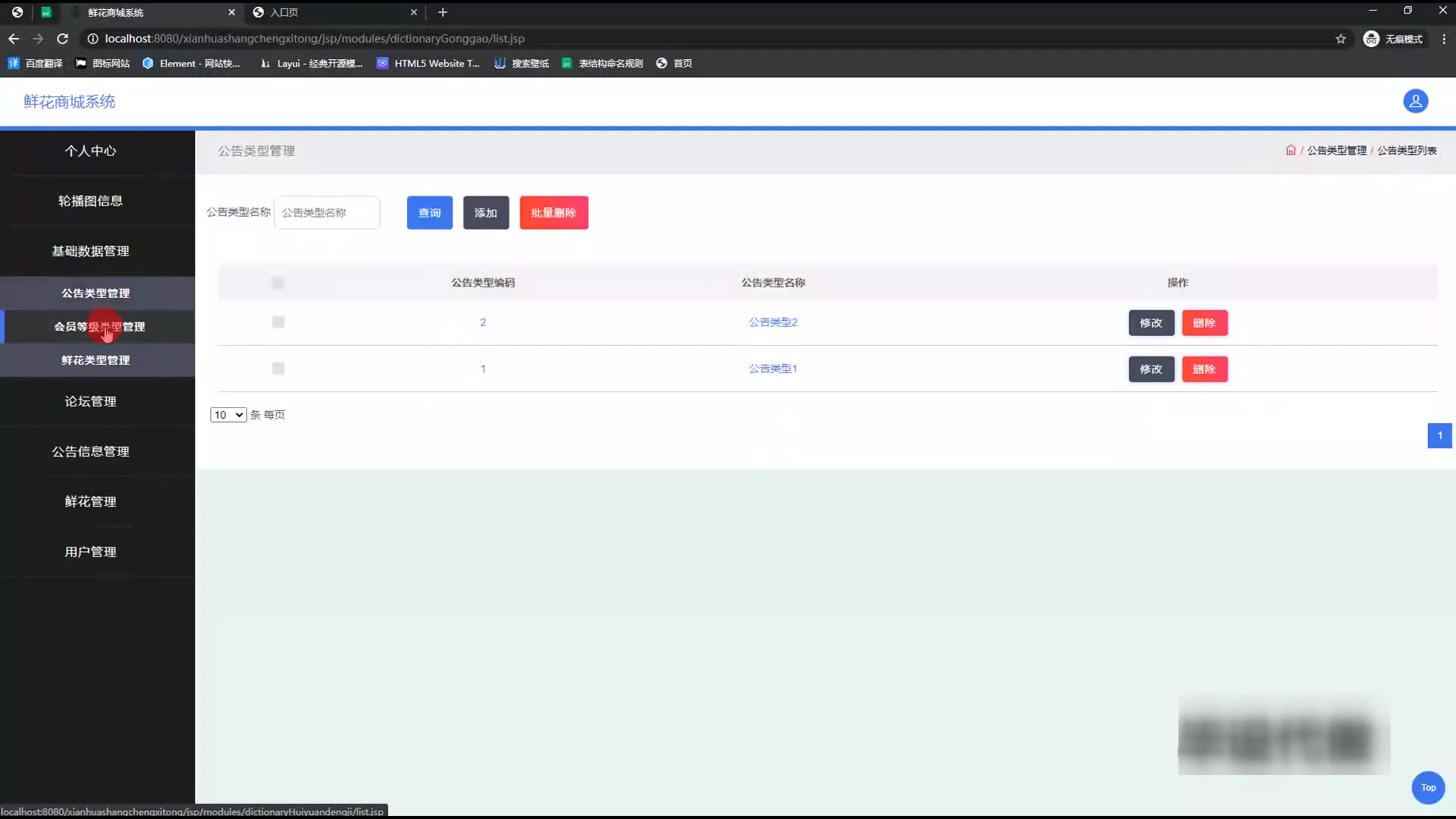The height and width of the screenshot is (819, 1456).
Task: Click the Top scroll-up button
Action: tap(1428, 787)
